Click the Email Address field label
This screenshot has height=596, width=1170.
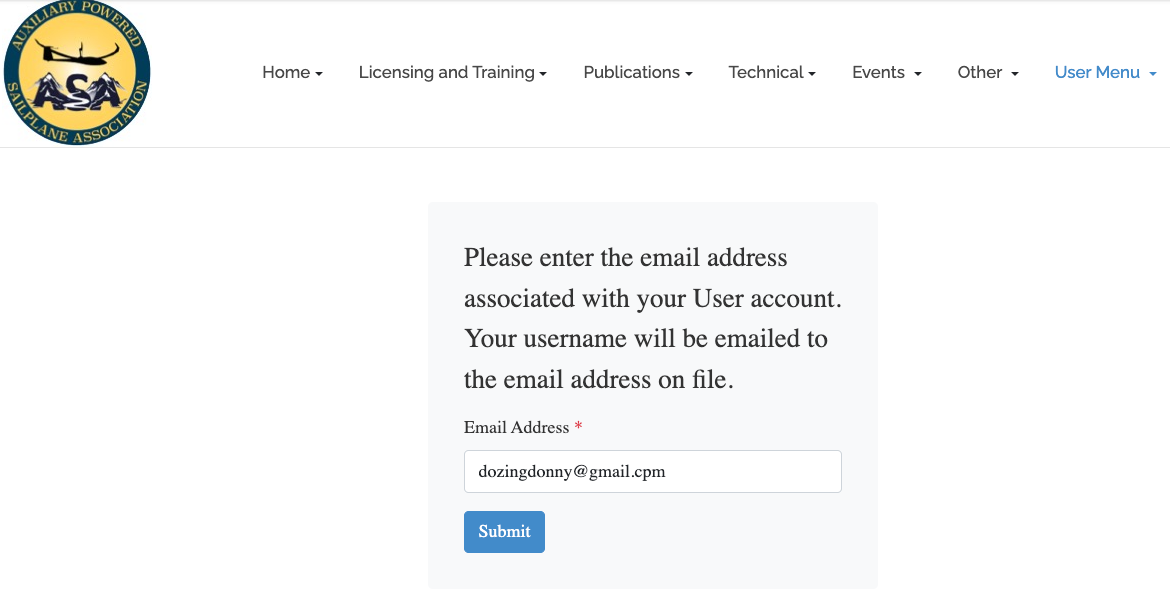click(516, 427)
